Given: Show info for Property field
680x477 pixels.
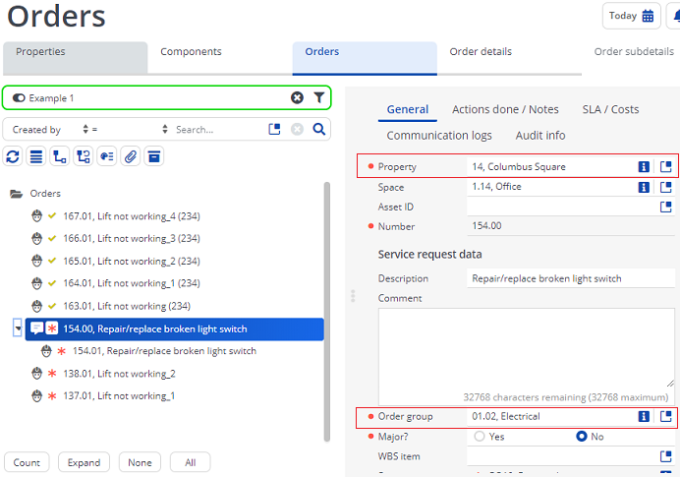Looking at the screenshot, I should (x=644, y=167).
